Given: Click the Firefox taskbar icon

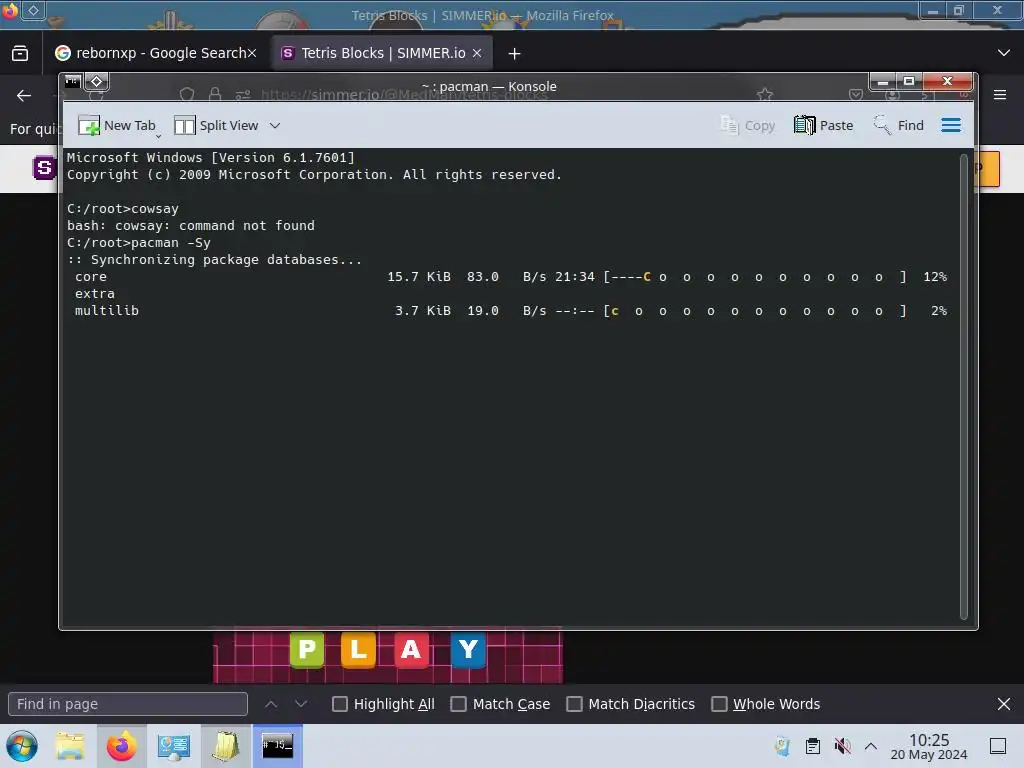Looking at the screenshot, I should point(121,746).
